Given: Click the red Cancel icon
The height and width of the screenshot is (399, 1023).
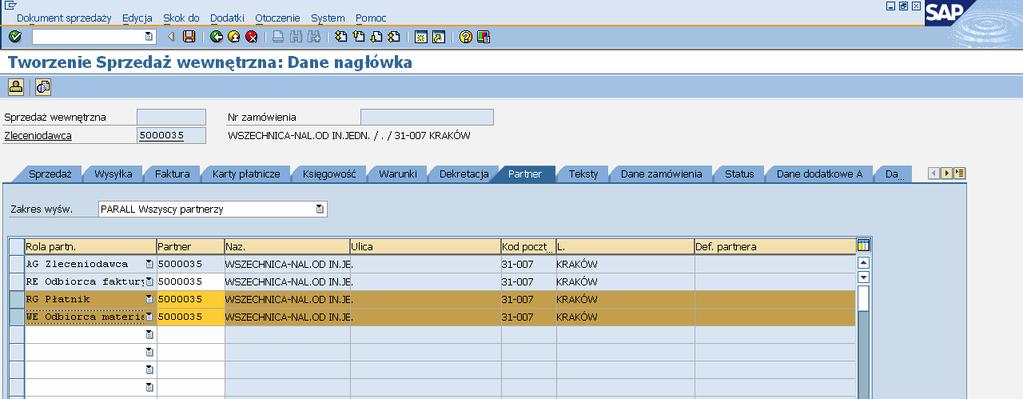Looking at the screenshot, I should 251,37.
